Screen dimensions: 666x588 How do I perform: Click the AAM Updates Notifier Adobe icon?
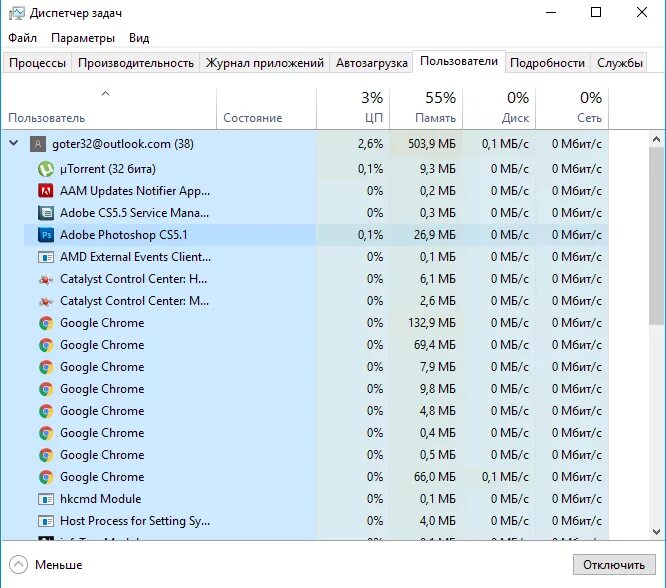pyautogui.click(x=46, y=191)
